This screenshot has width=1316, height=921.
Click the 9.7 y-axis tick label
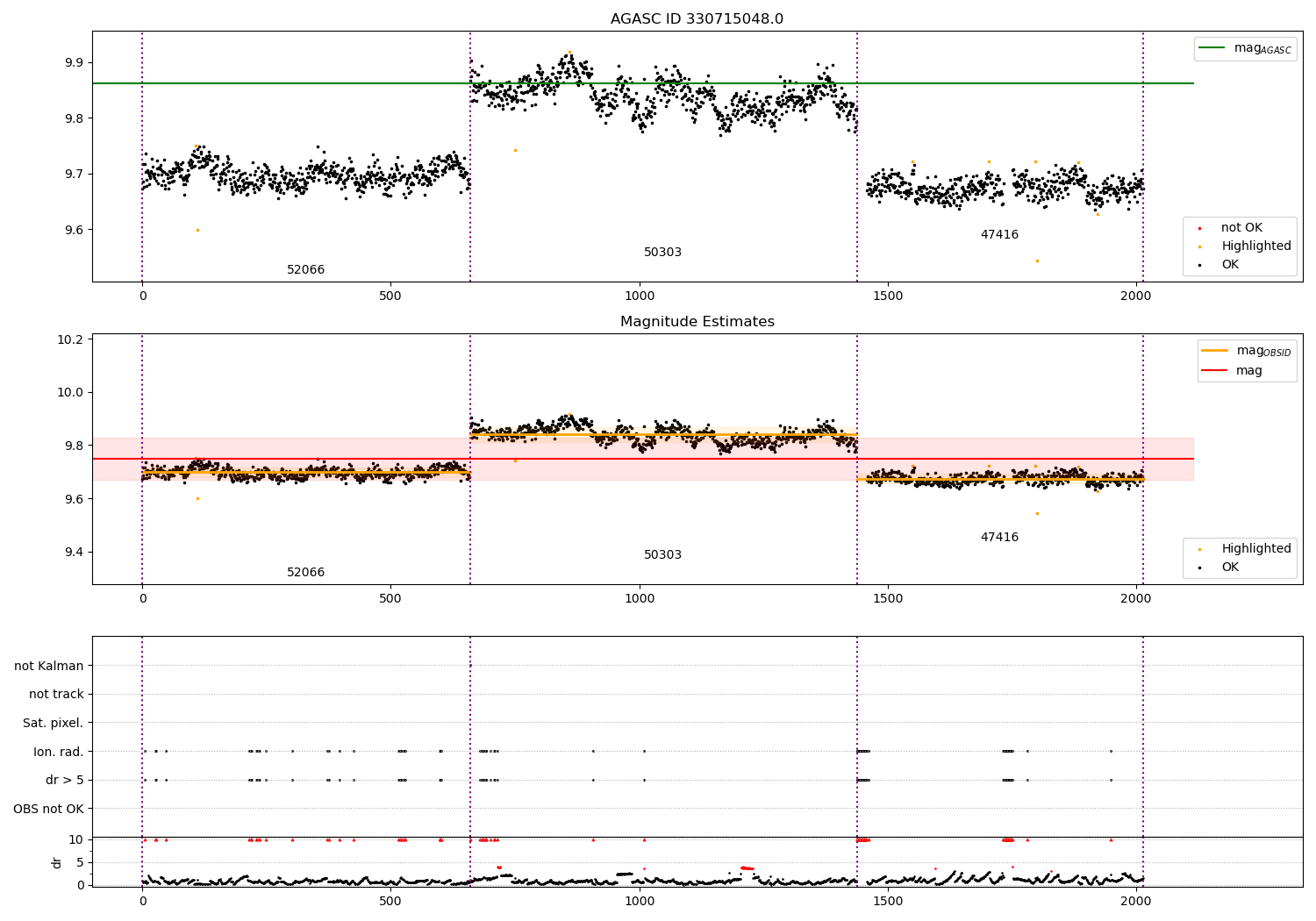click(74, 174)
